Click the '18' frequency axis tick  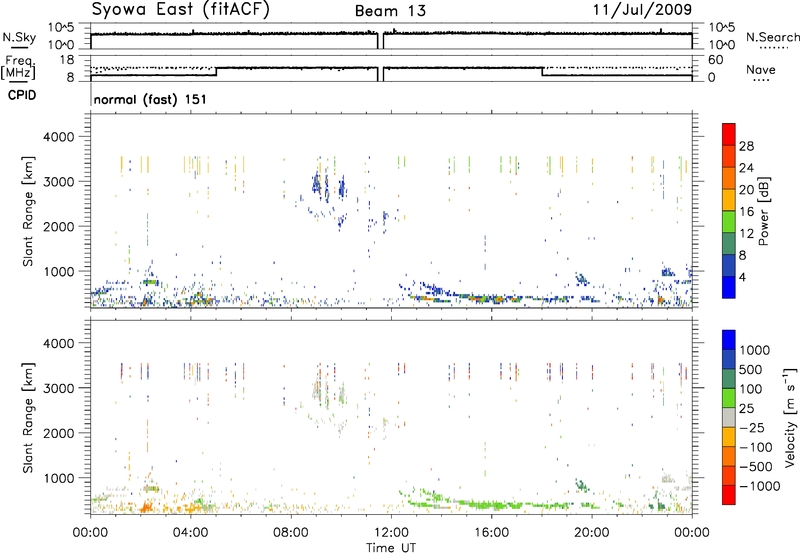(x=67, y=60)
